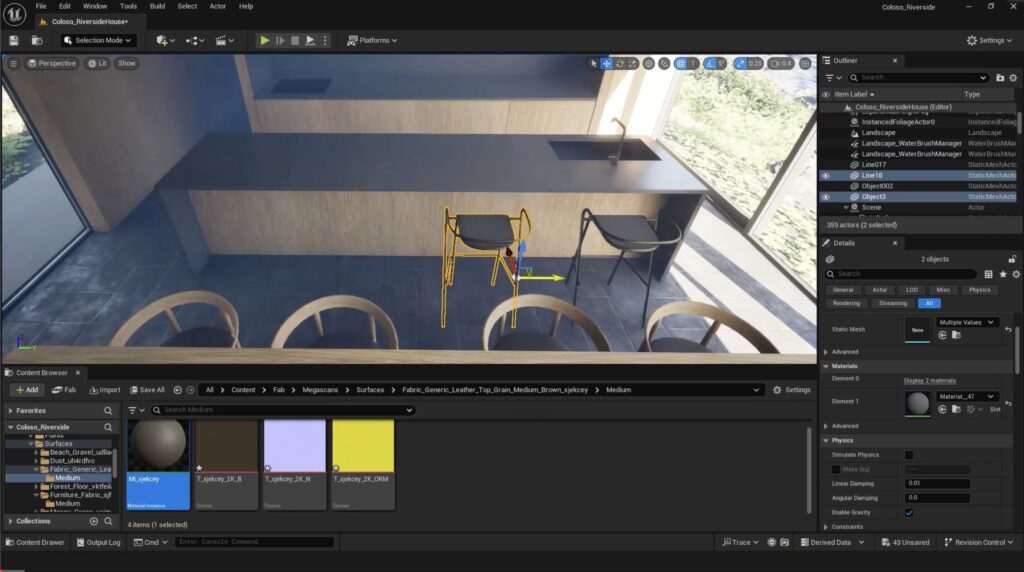The image size is (1024, 572).
Task: Click the Outliner search field
Action: tap(918, 78)
